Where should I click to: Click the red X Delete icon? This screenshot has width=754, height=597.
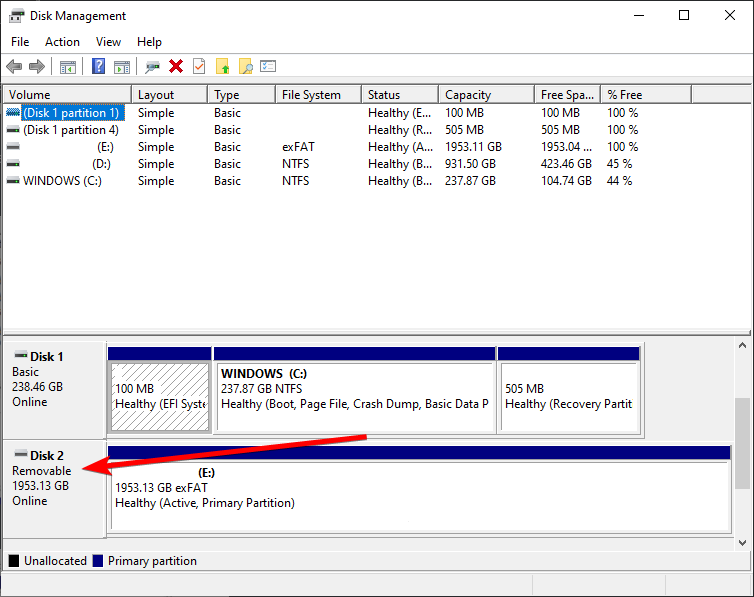coord(176,66)
